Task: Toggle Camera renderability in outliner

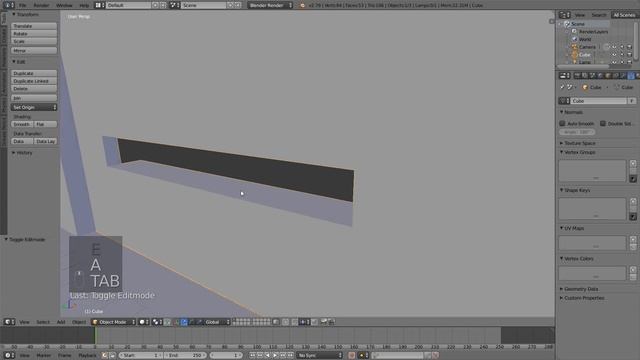Action: 629,47
